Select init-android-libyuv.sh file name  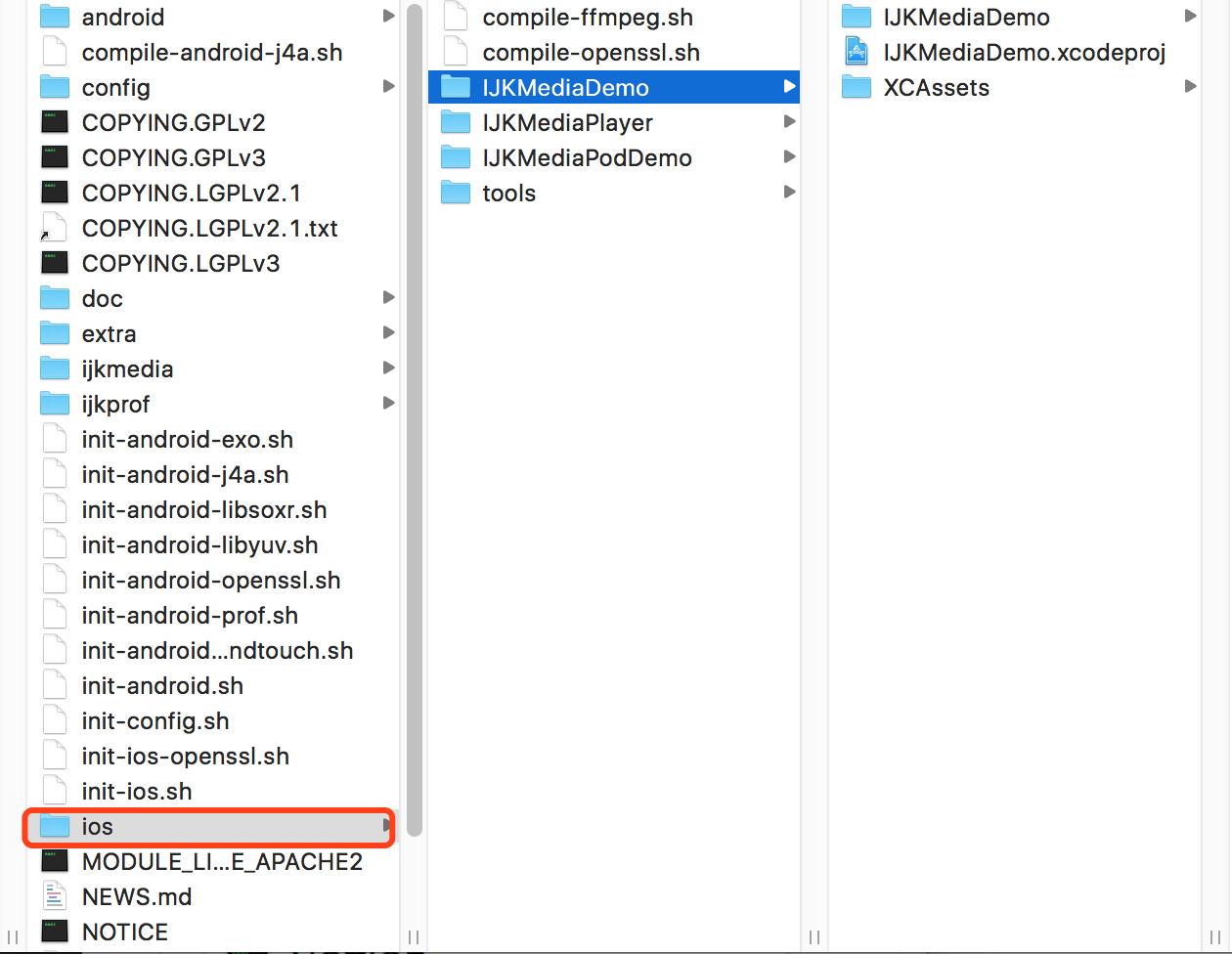[x=200, y=545]
